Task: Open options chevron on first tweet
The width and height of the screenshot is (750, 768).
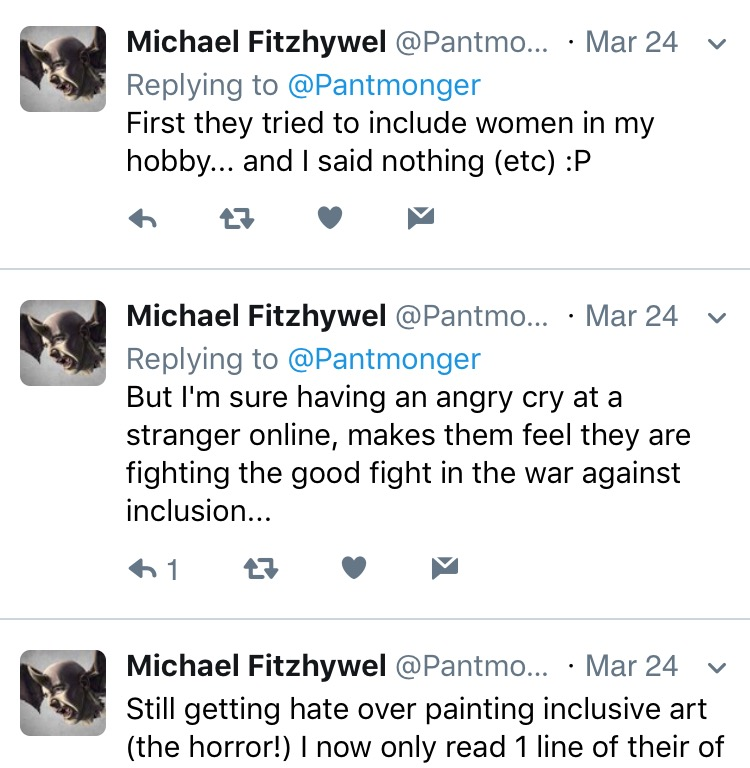Action: click(x=716, y=44)
